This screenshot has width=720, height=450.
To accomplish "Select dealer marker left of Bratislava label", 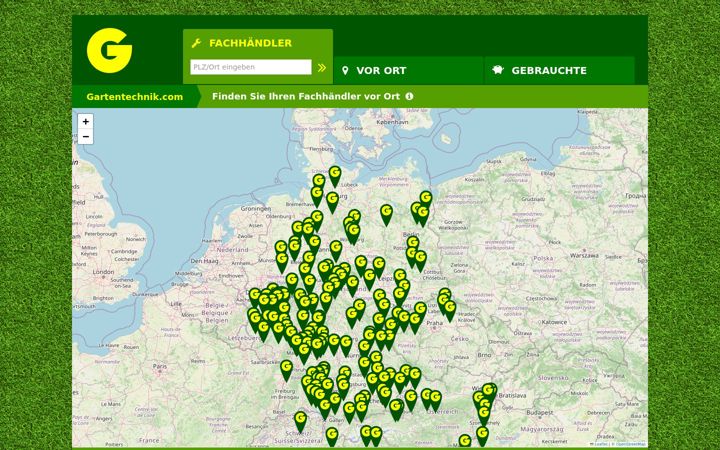I will tap(489, 394).
